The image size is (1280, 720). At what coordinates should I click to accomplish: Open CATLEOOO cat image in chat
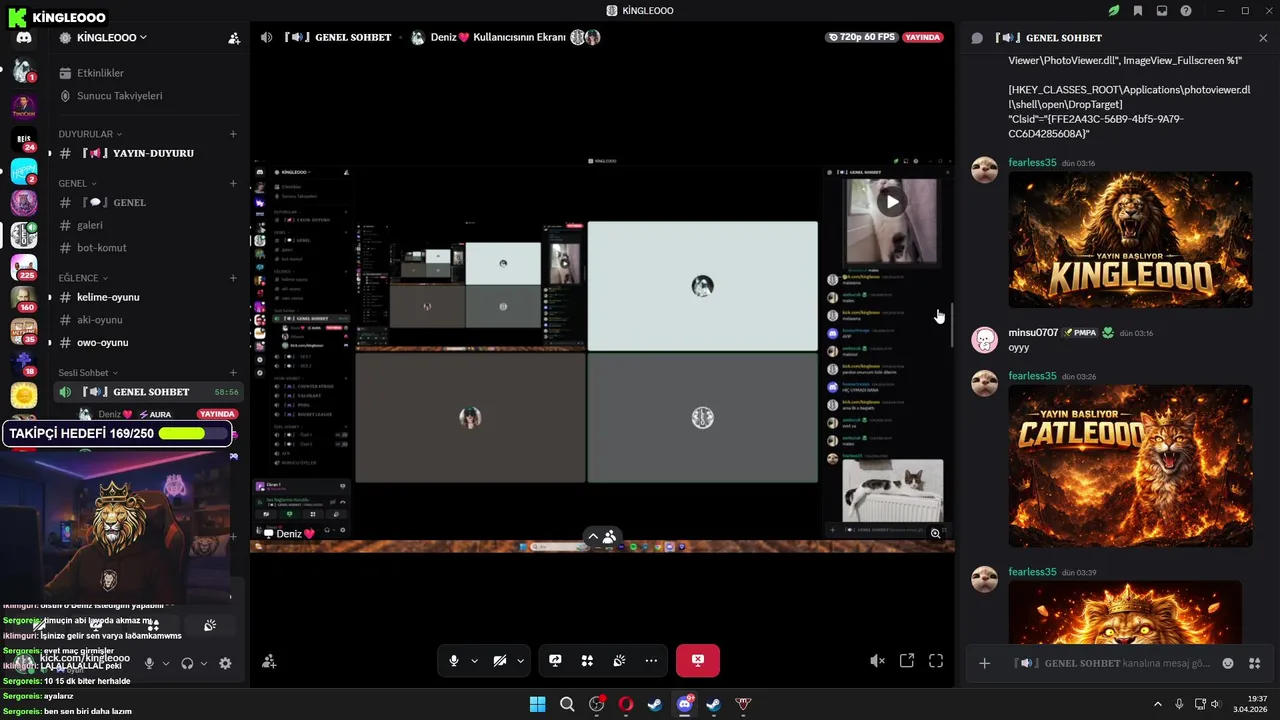[1130, 466]
